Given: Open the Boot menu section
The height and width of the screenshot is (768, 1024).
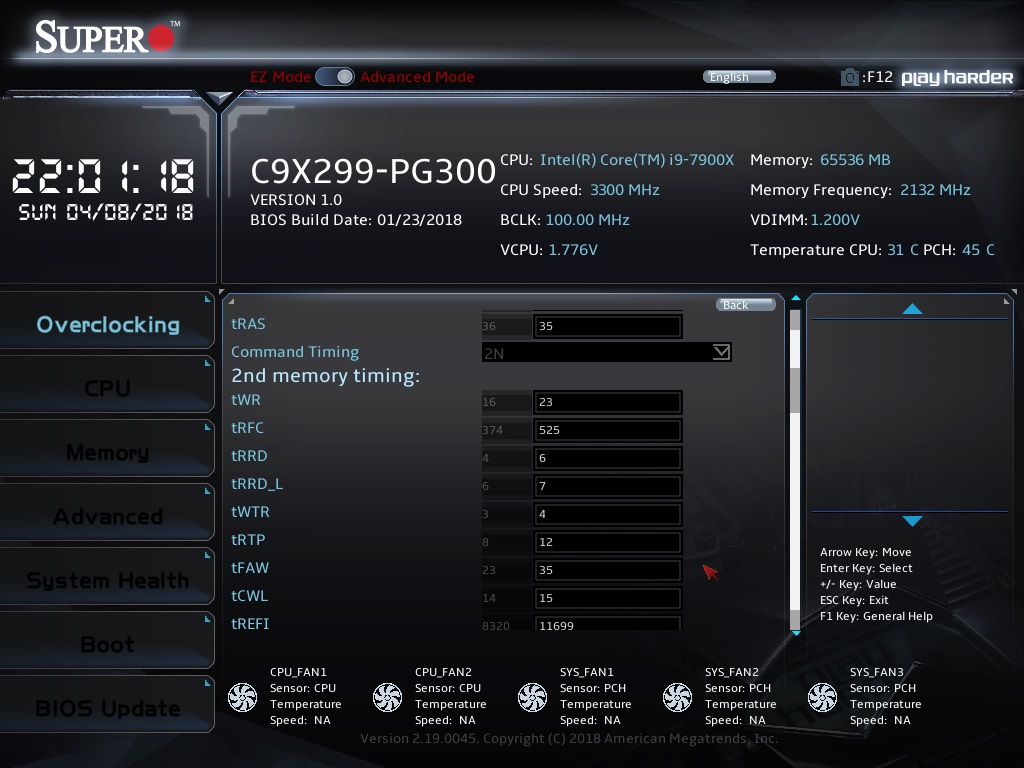Looking at the screenshot, I should tap(107, 645).
